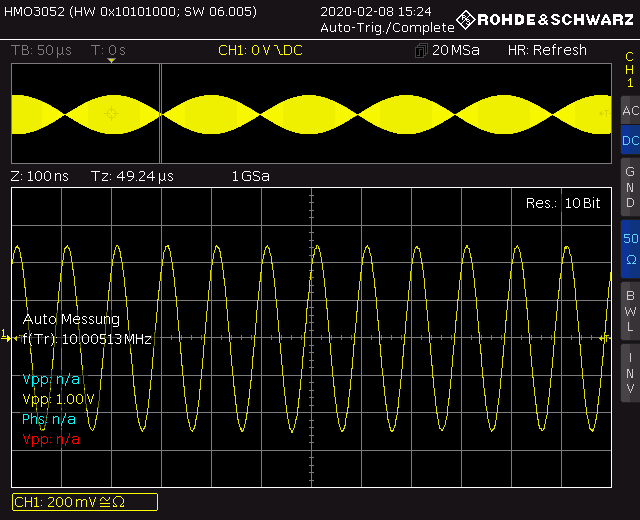Click the HR: Refresh acquisition mode label

pos(547,50)
